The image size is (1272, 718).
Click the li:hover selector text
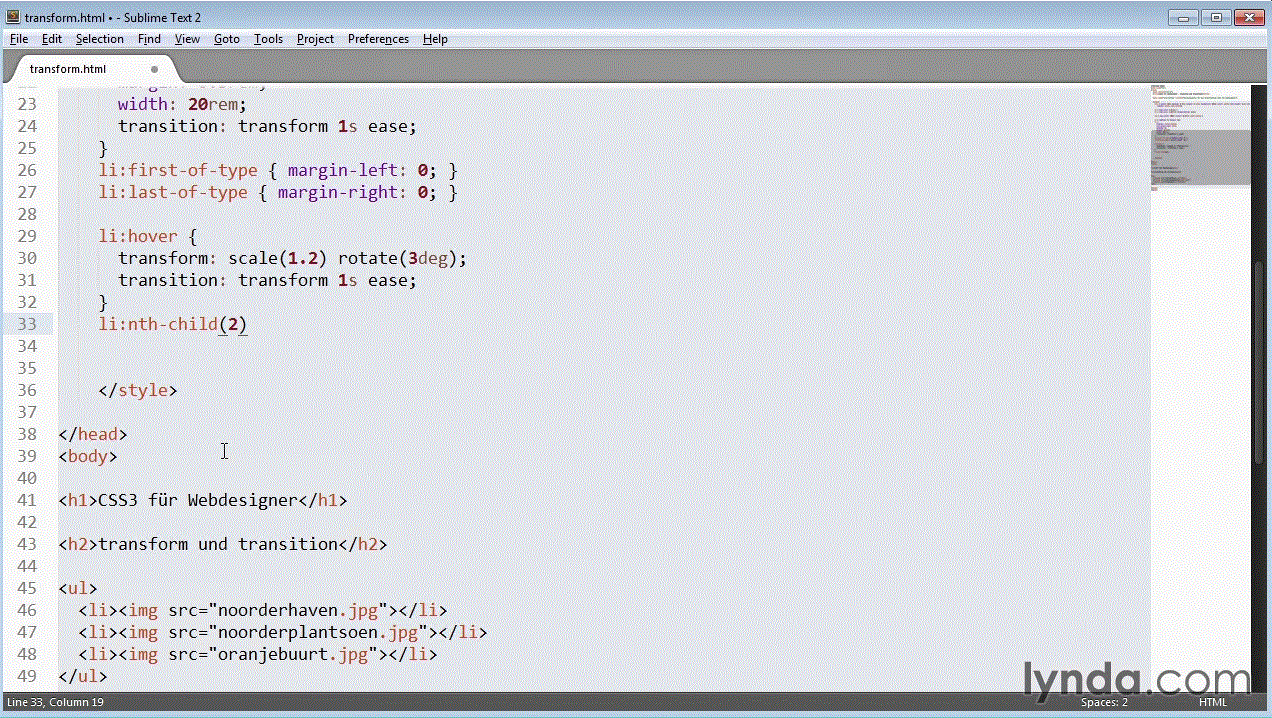tap(138, 236)
